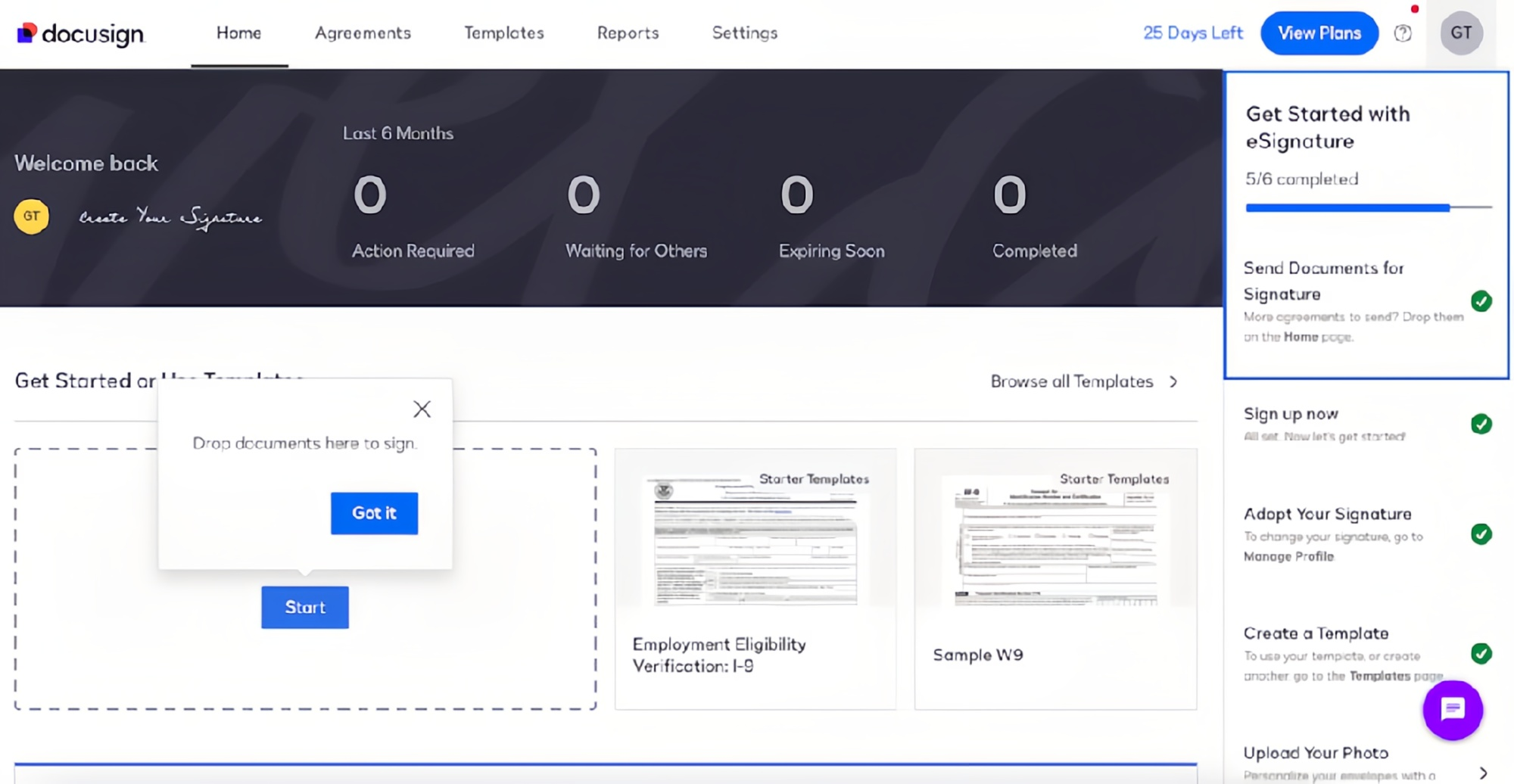The height and width of the screenshot is (784, 1514).
Task: Dismiss the drop documents tooltip with X
Action: pyautogui.click(x=422, y=409)
